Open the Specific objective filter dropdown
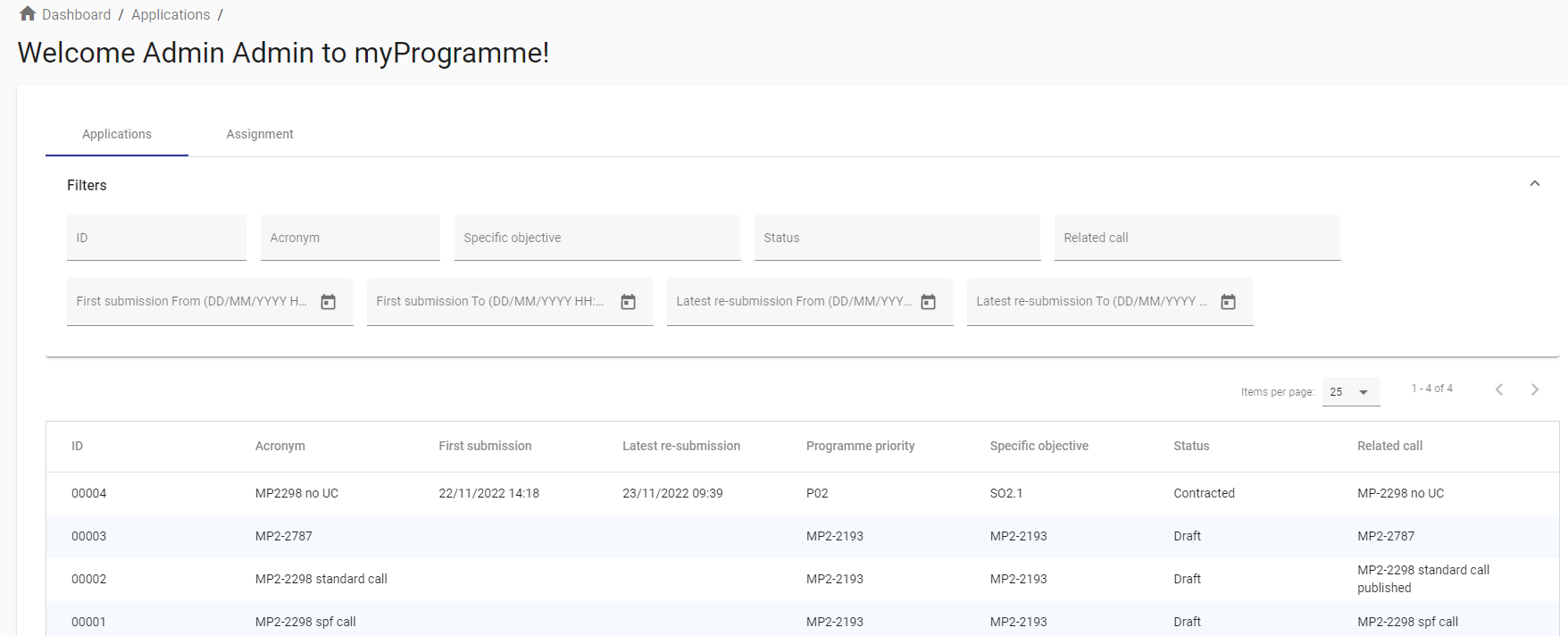1568x636 pixels. (596, 238)
